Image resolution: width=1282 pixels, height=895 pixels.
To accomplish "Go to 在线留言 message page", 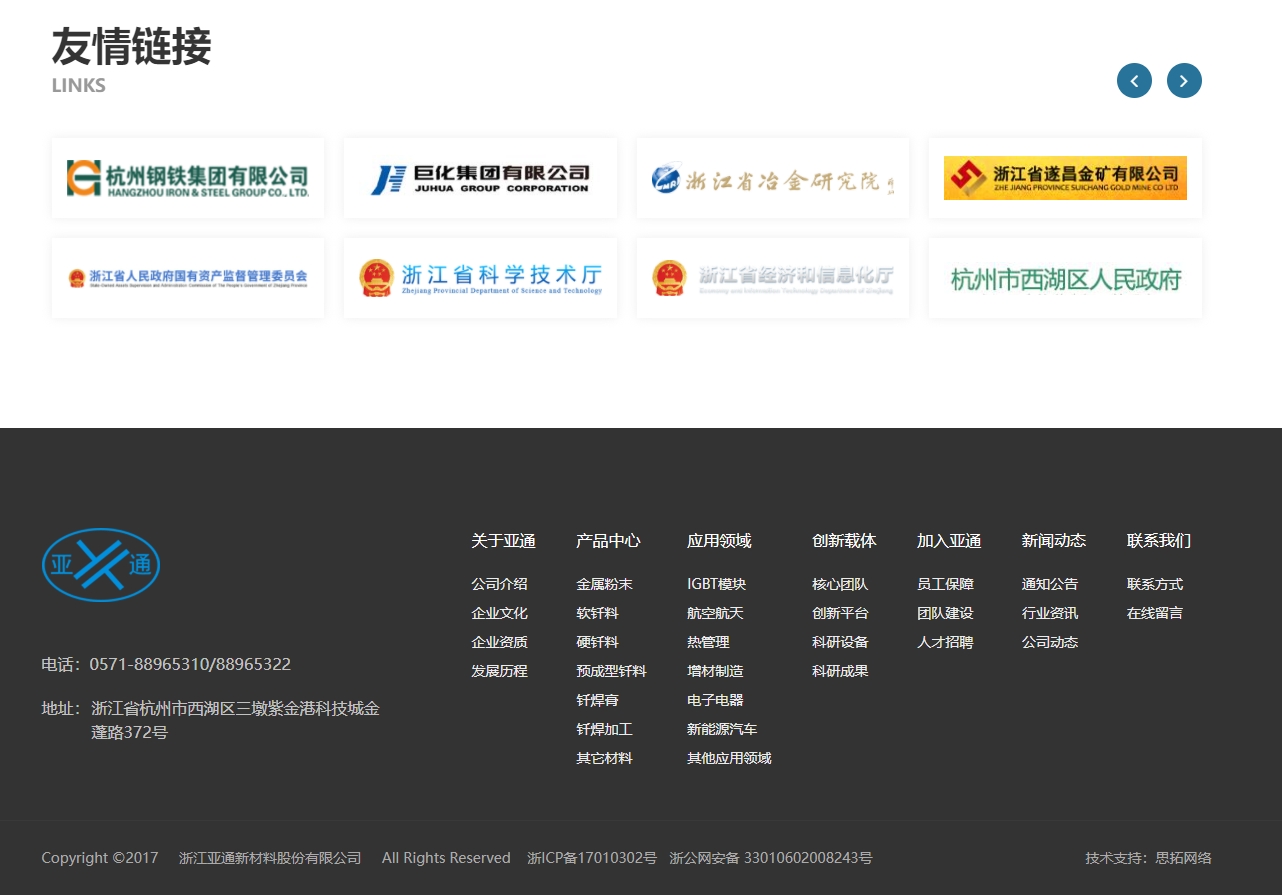I will pyautogui.click(x=1154, y=613).
